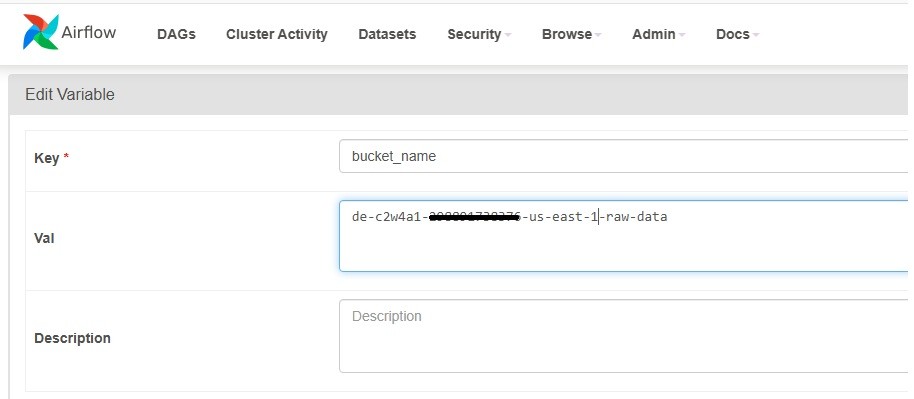The height and width of the screenshot is (399, 914).
Task: Click the Edit Variable panel heading
Action: click(x=70, y=94)
